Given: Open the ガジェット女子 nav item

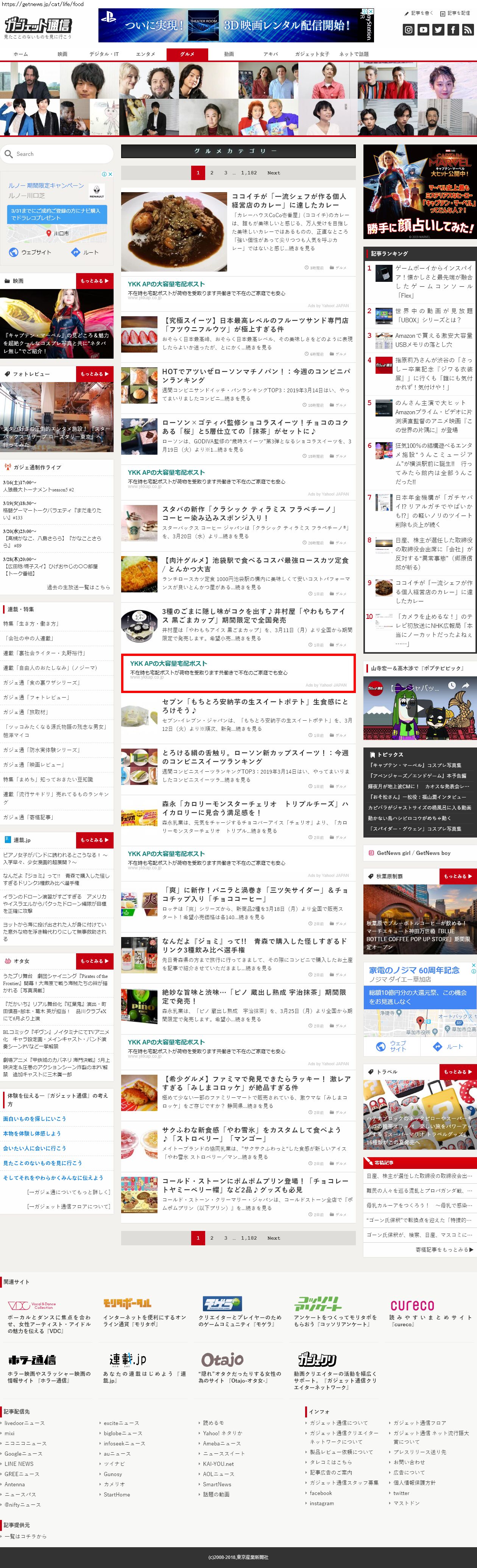Looking at the screenshot, I should 312,54.
